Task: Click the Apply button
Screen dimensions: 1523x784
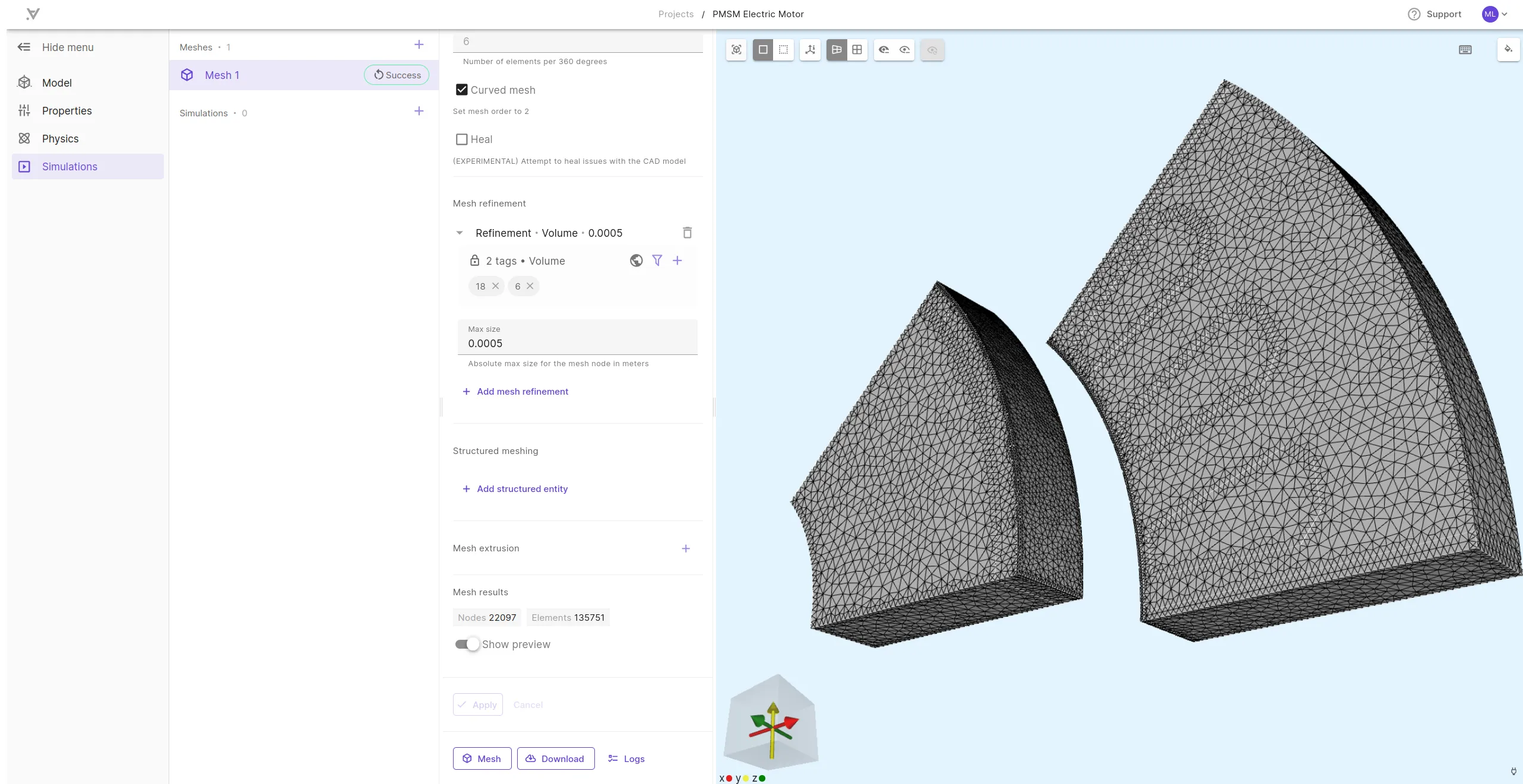Action: pyautogui.click(x=478, y=704)
